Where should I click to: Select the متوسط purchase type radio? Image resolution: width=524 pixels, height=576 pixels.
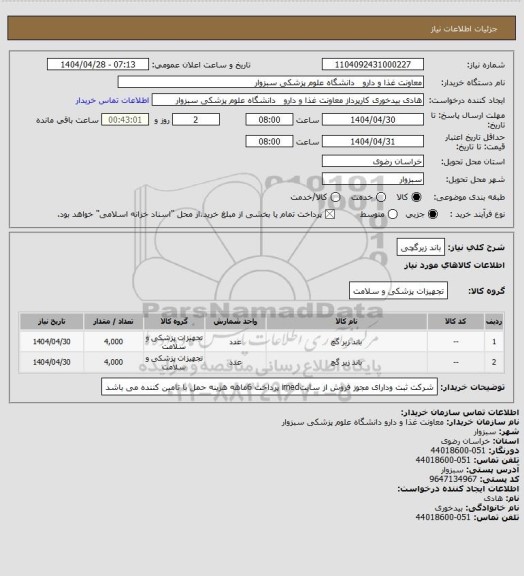393,214
